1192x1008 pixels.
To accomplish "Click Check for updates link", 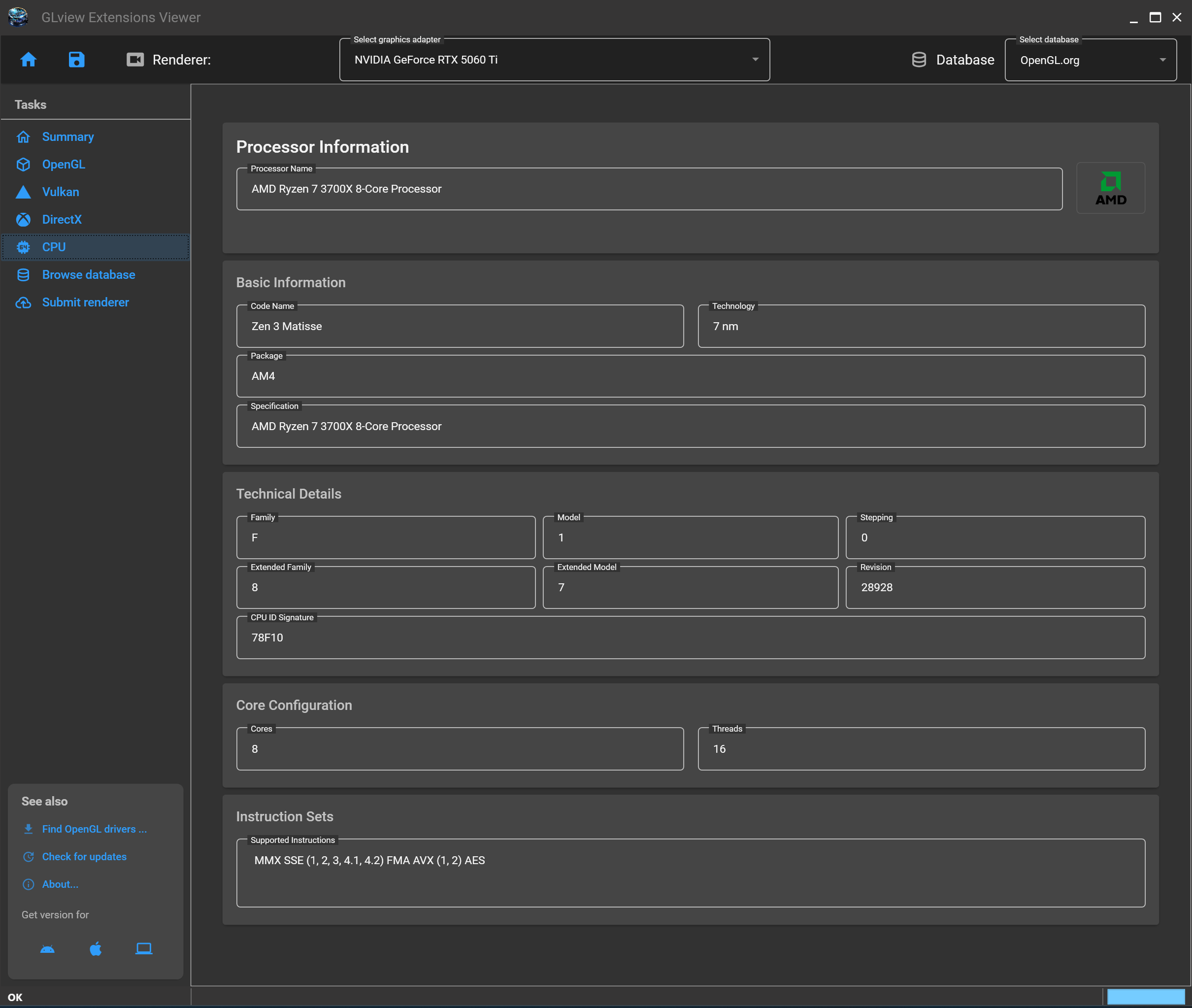I will [84, 856].
